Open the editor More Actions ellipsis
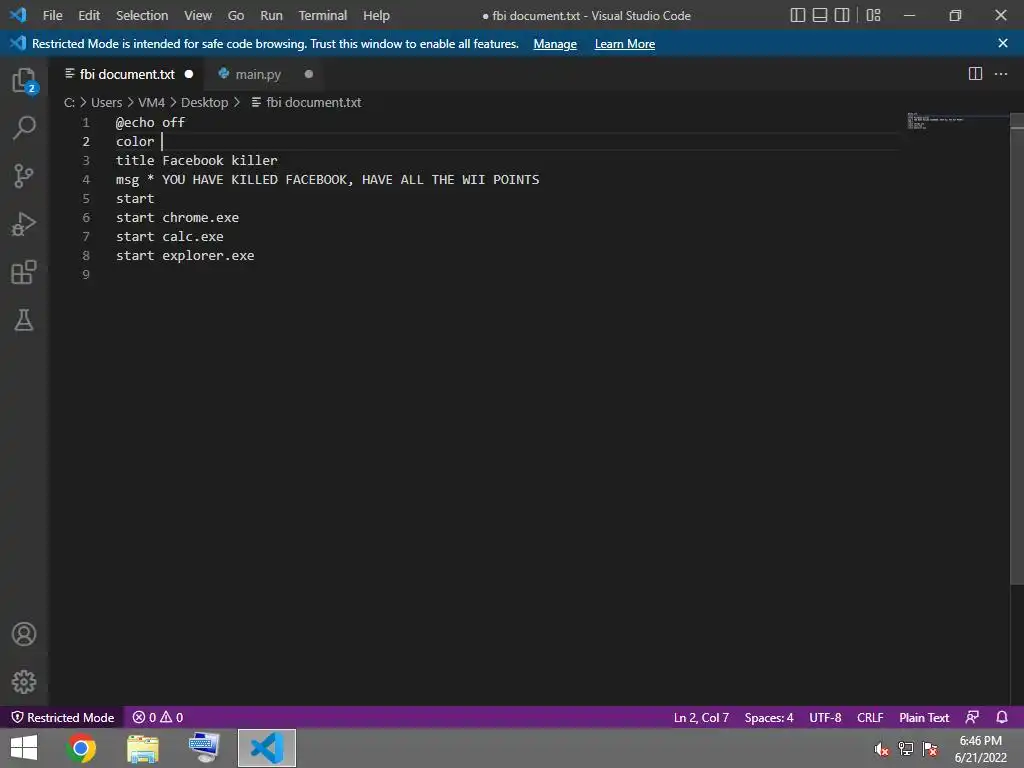The height and width of the screenshot is (768, 1024). click(x=1000, y=74)
